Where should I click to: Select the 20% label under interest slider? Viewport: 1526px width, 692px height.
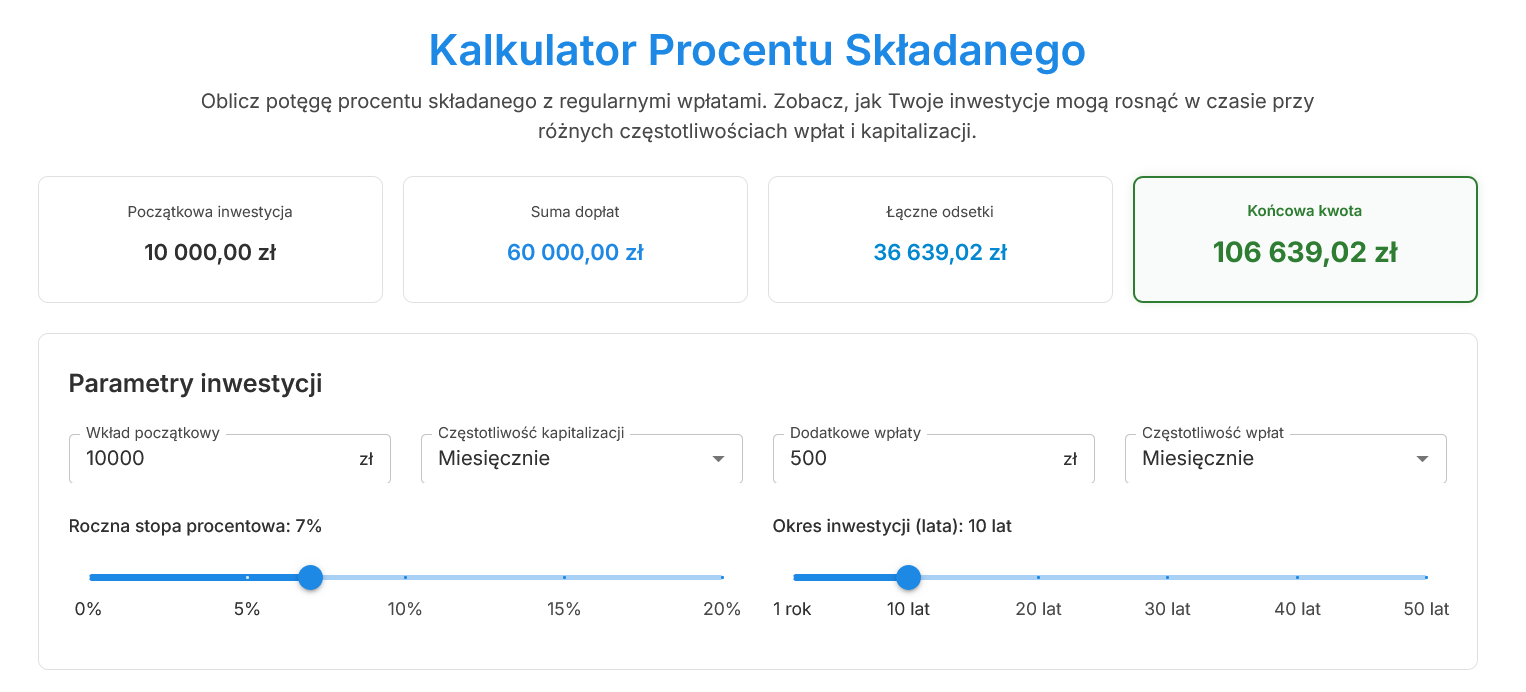click(722, 608)
